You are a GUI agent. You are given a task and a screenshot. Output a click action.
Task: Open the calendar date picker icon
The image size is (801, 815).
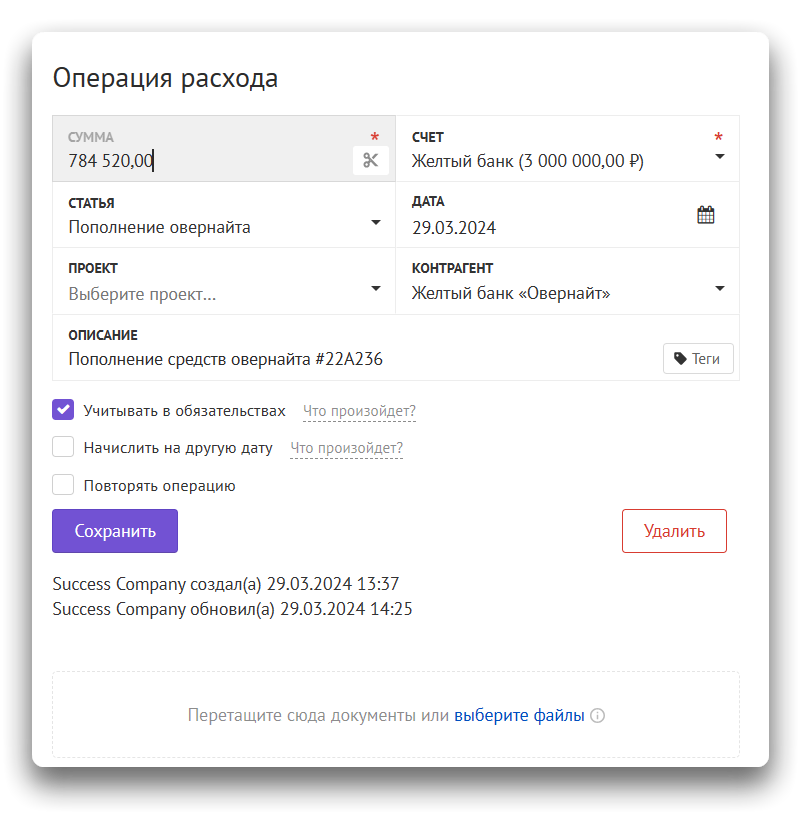705,215
